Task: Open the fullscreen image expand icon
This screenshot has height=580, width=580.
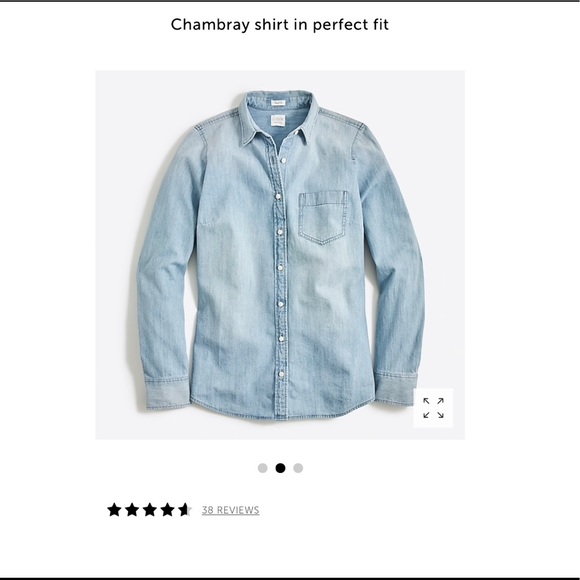Action: (433, 408)
